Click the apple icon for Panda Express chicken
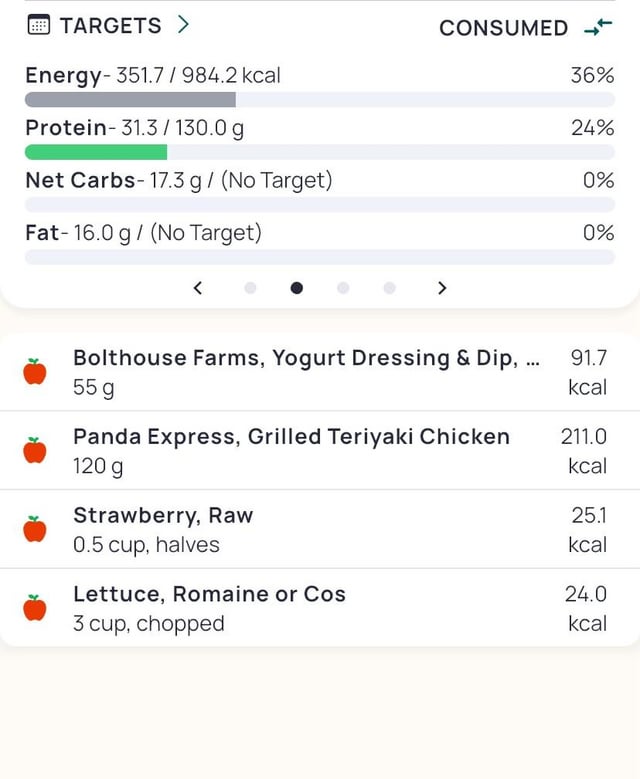This screenshot has width=640, height=779. pos(35,451)
